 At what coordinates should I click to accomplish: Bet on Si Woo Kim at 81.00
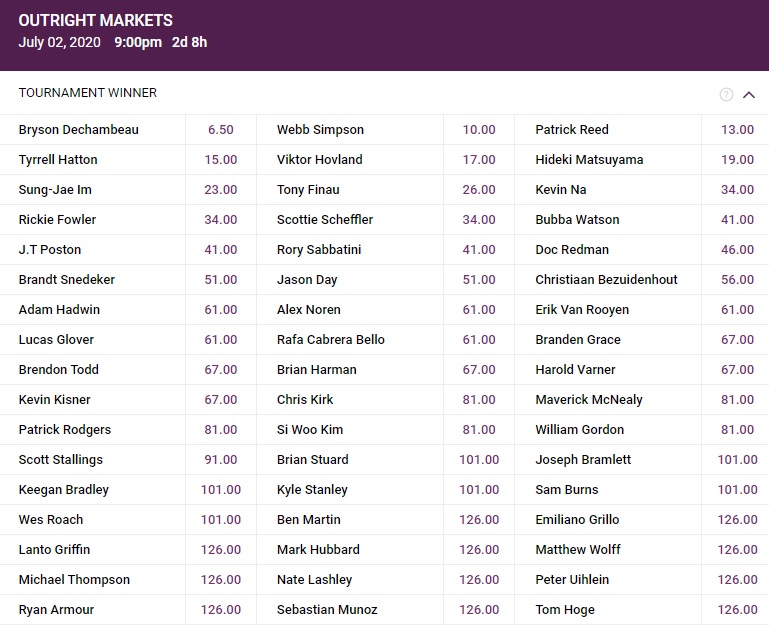coord(479,429)
